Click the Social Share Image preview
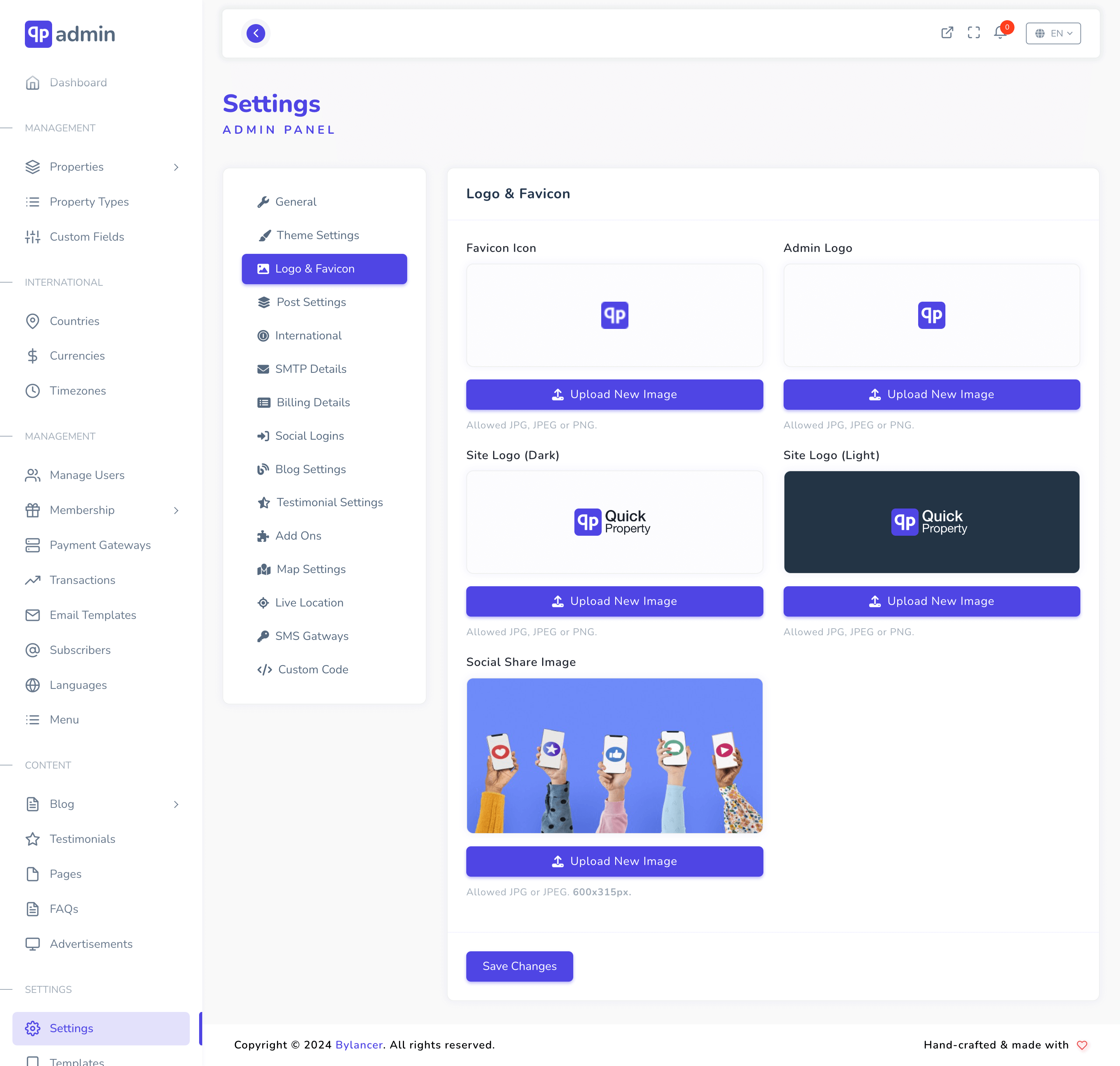 tap(614, 756)
